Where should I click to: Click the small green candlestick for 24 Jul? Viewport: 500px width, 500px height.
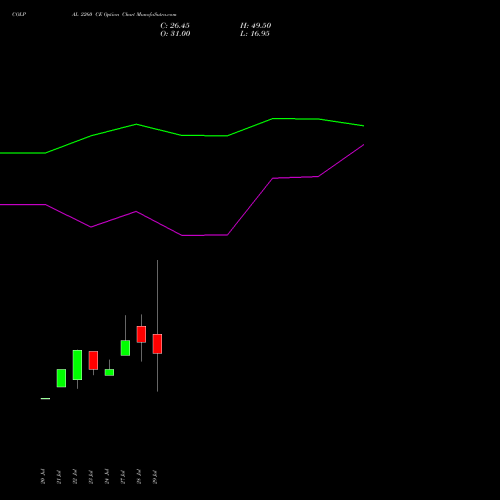(x=109, y=372)
